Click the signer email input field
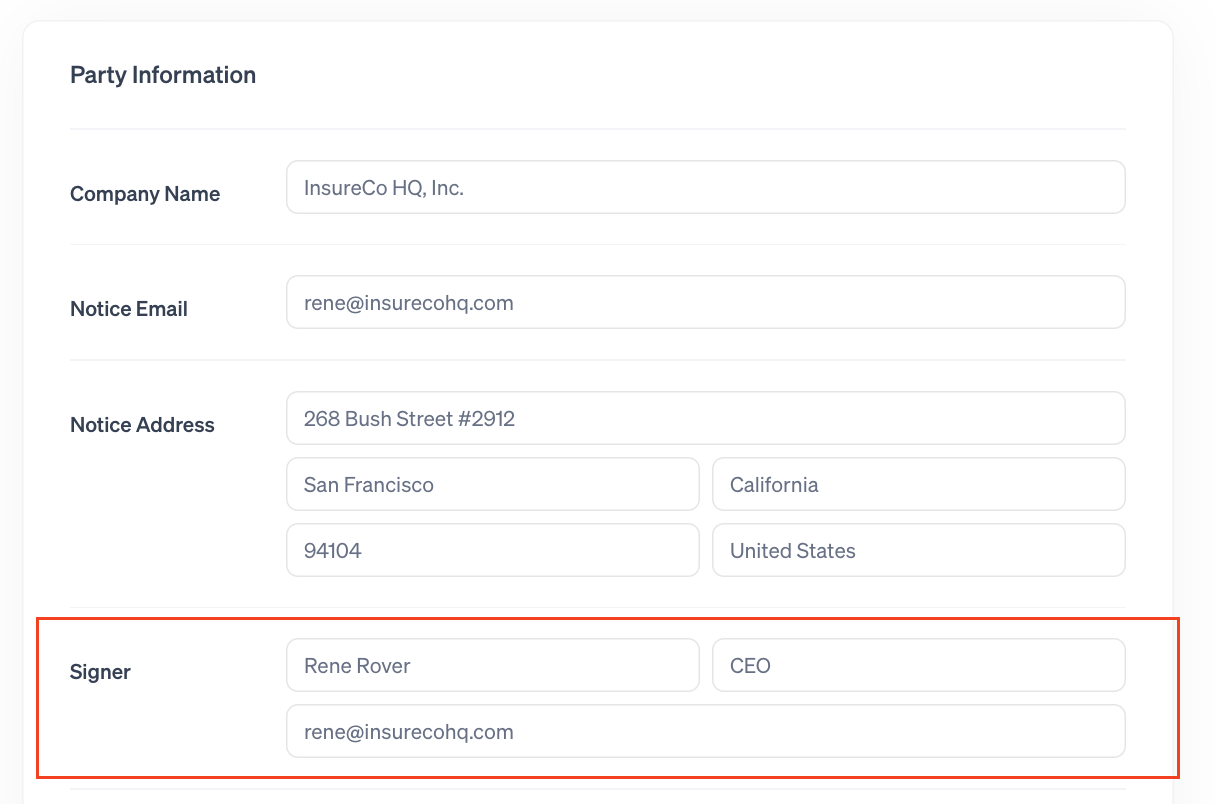 (706, 731)
